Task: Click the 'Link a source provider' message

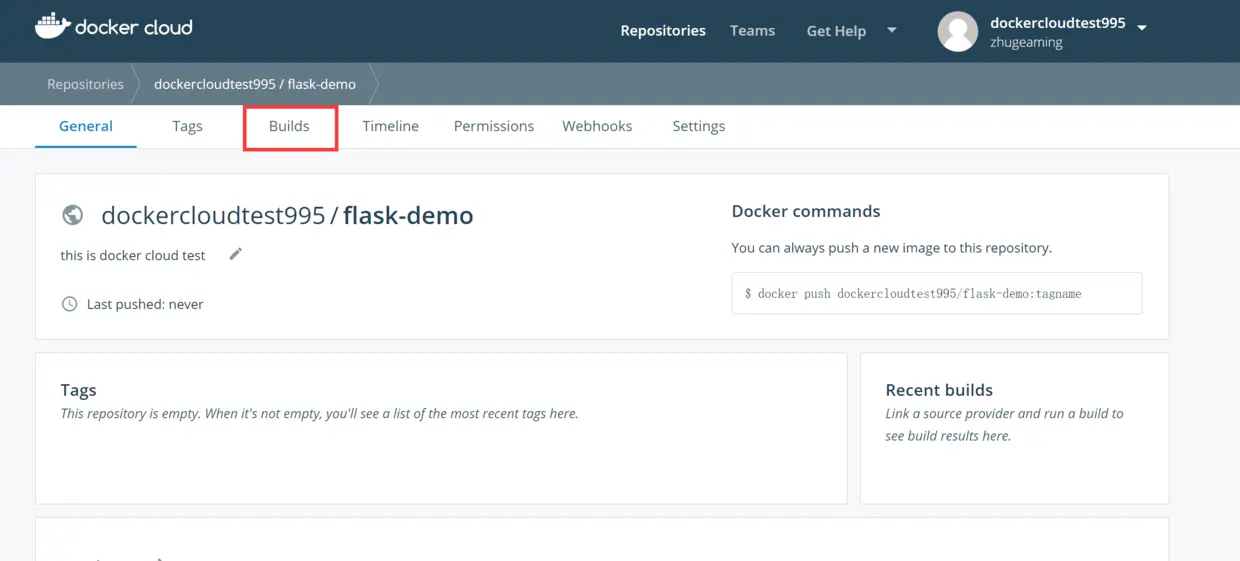Action: (x=1004, y=424)
